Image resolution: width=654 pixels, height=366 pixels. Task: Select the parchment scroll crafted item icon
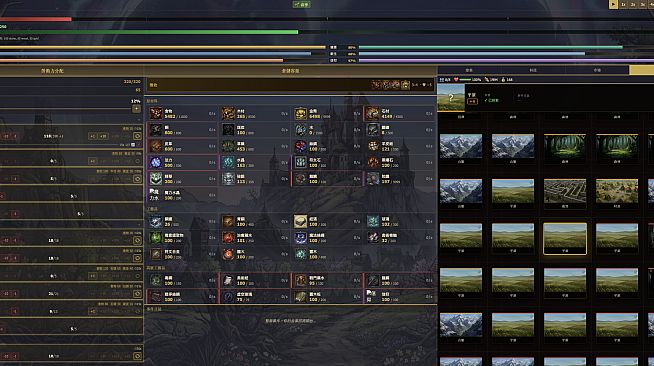[300, 221]
